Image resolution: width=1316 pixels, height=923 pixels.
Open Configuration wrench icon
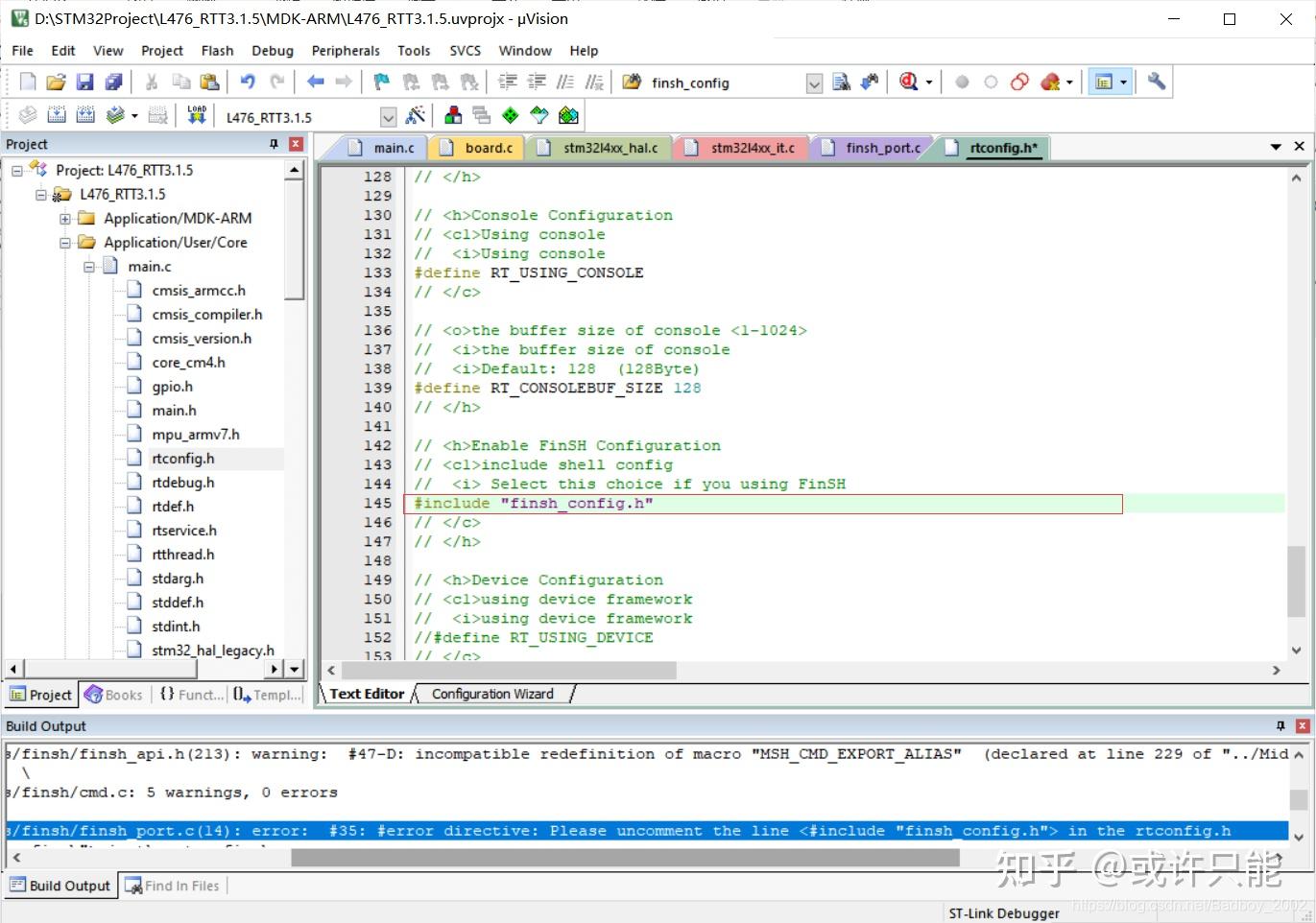click(x=1157, y=83)
